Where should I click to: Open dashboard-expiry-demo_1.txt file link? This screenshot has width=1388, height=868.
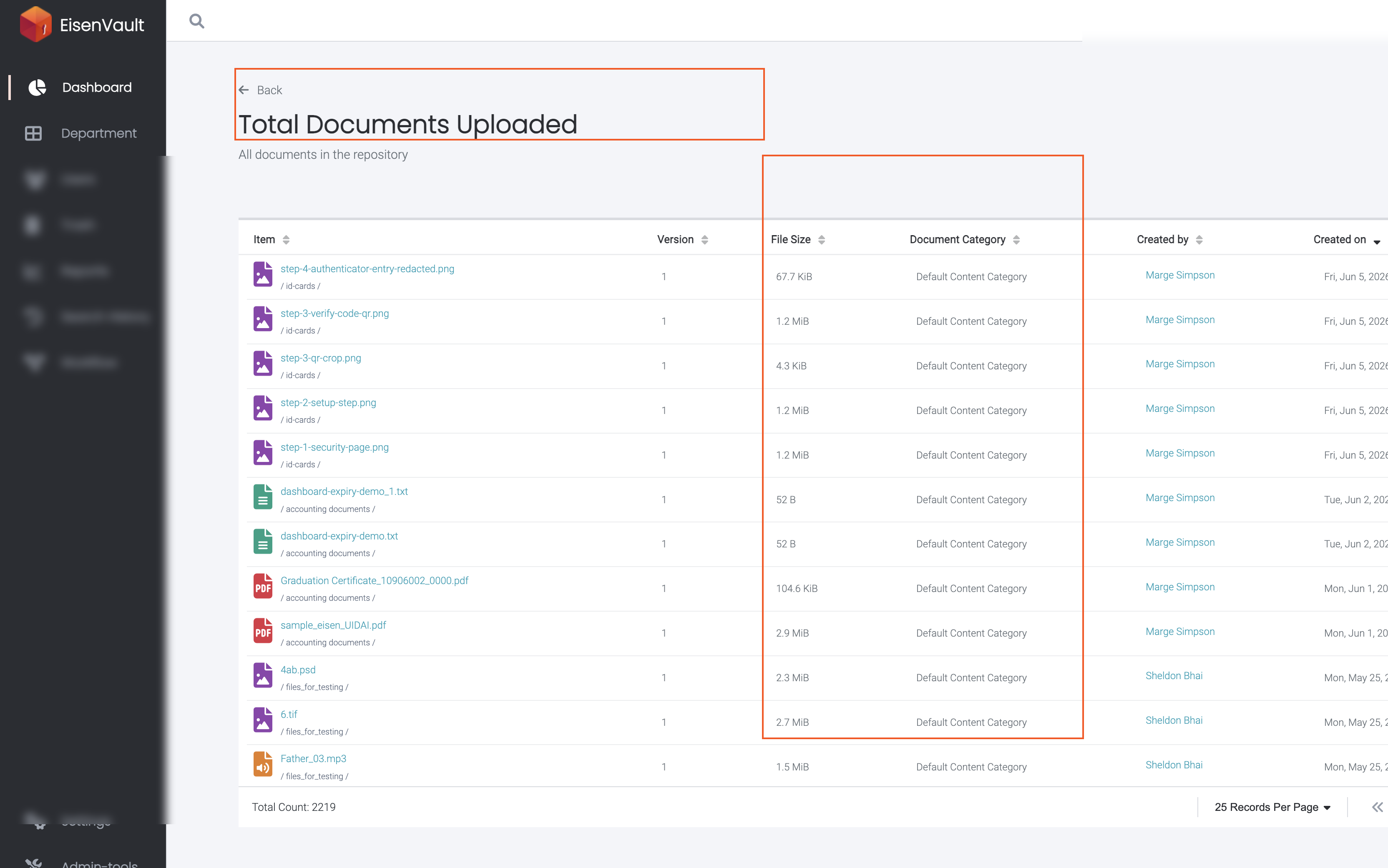coord(344,492)
